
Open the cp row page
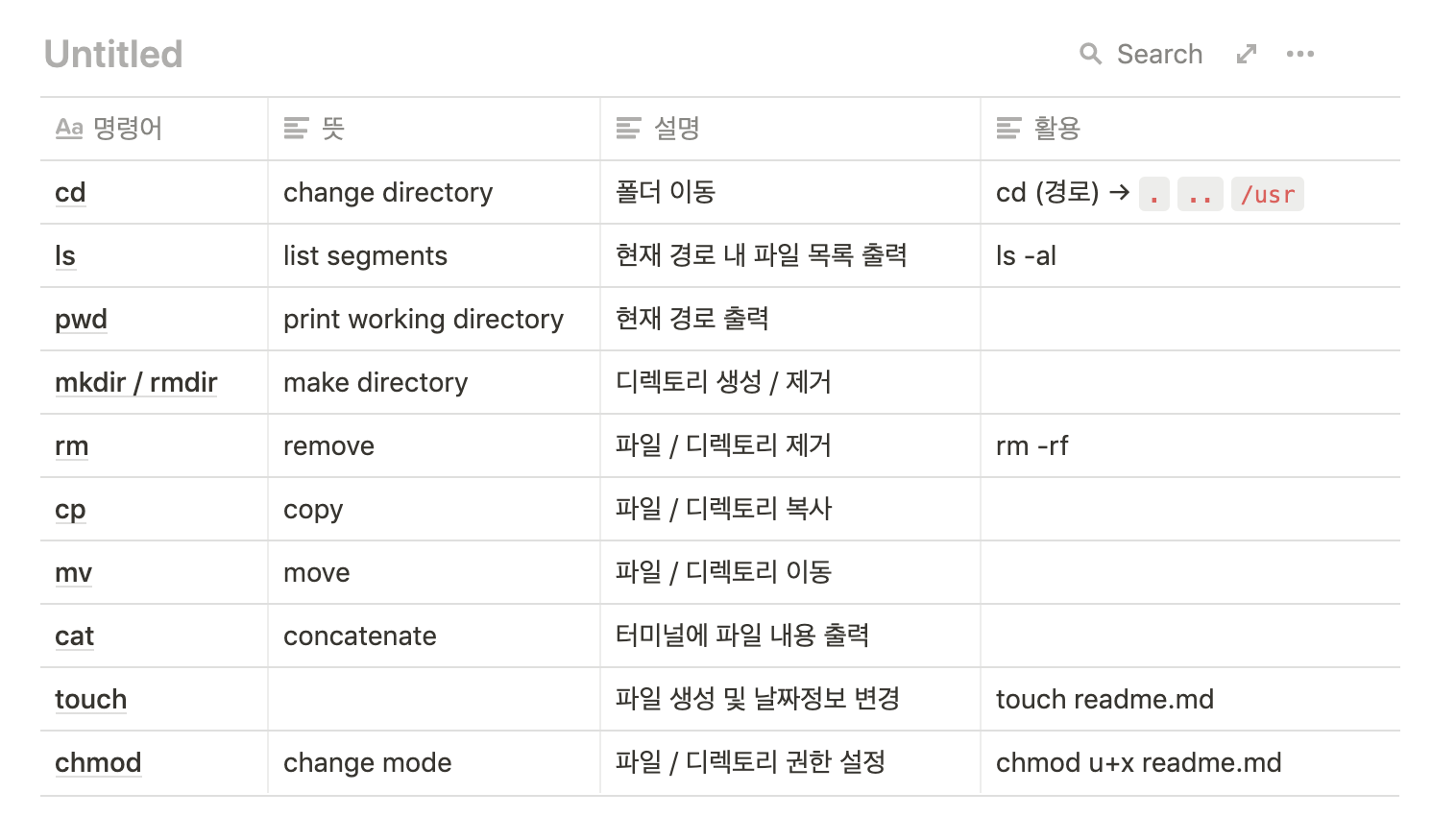coord(70,510)
